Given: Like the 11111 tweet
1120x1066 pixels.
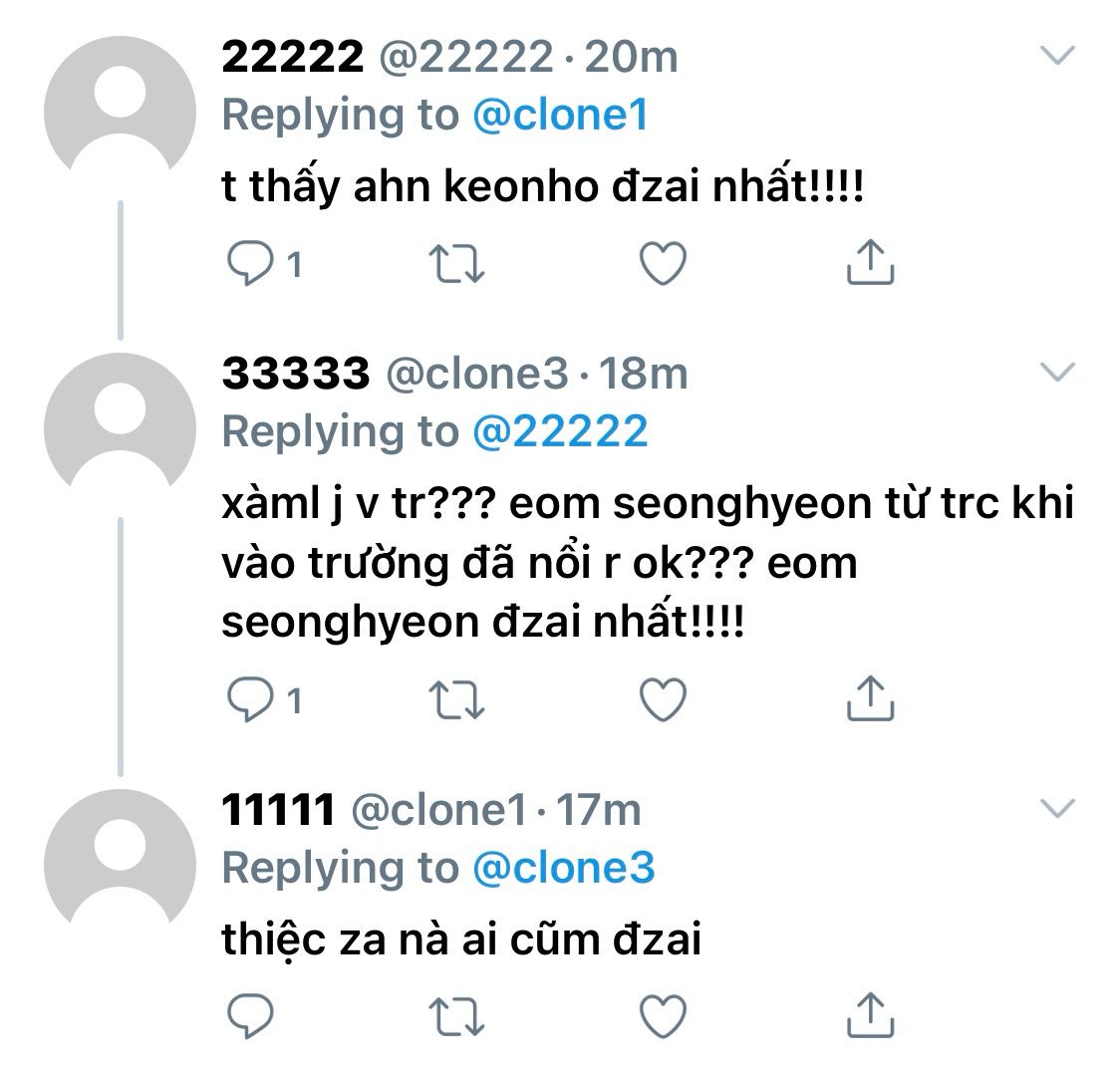Looking at the screenshot, I should point(663,1014).
